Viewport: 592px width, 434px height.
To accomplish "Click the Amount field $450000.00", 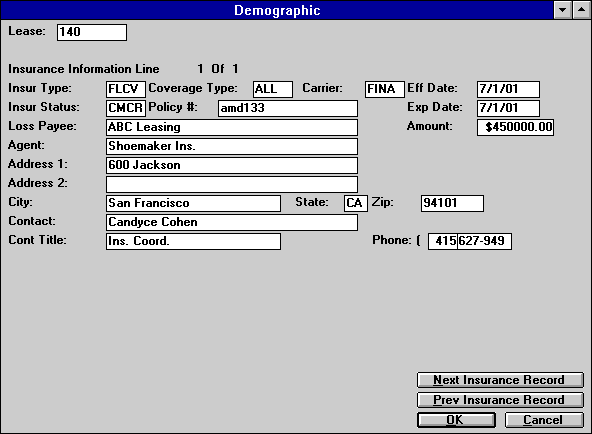I will [x=515, y=127].
